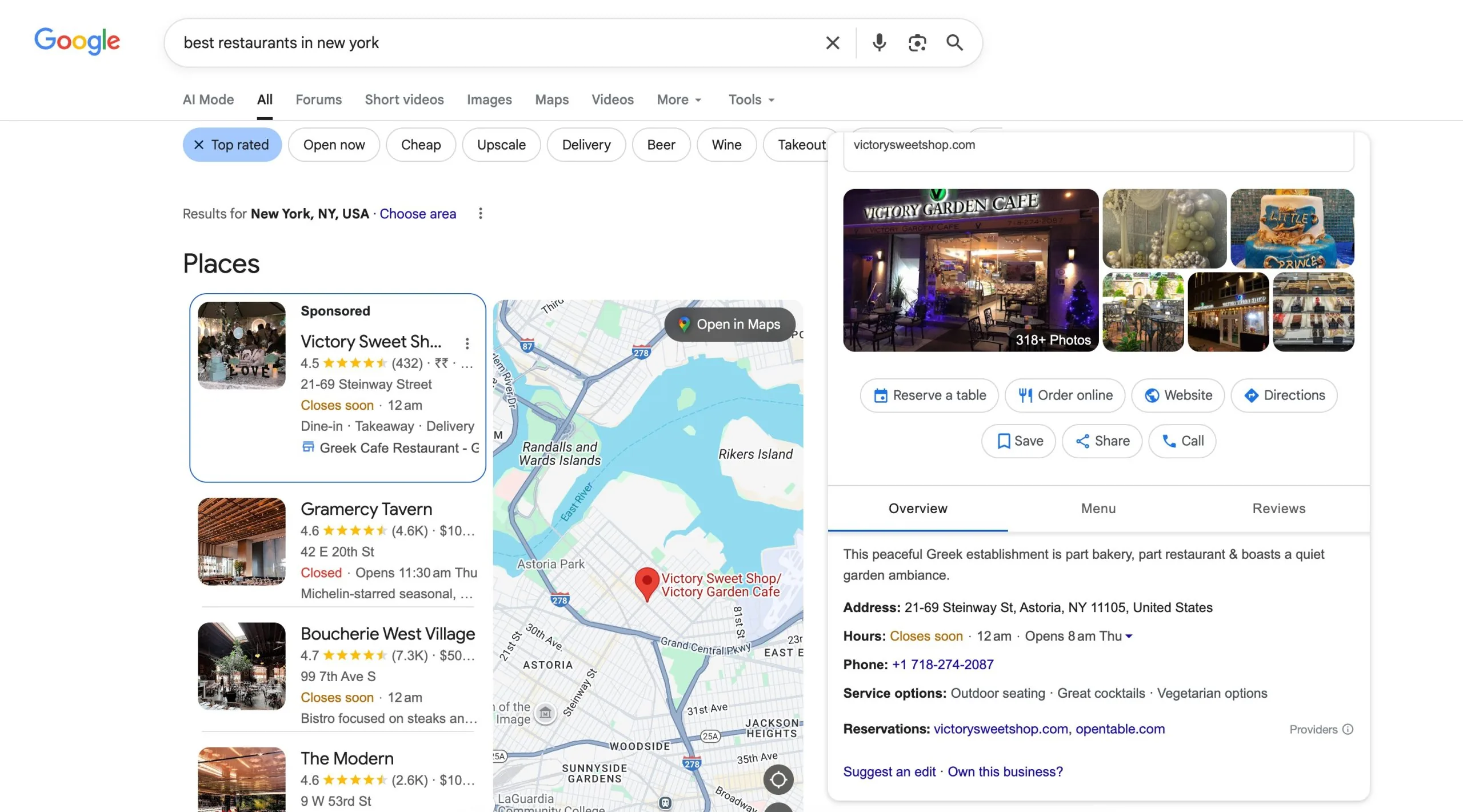Open the Images search tab
This screenshot has width=1463, height=812.
tap(489, 99)
